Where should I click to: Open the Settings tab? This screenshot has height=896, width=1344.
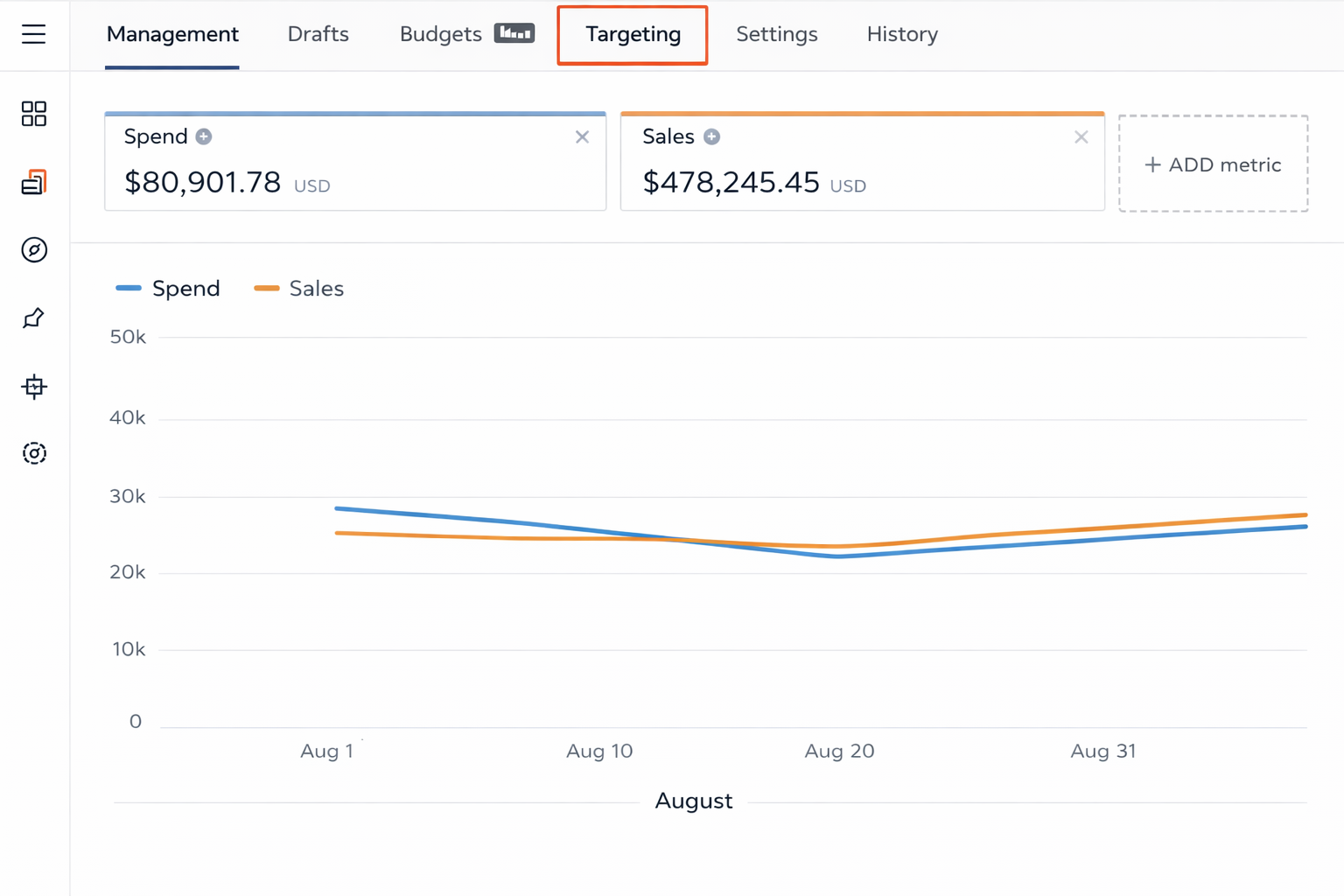pyautogui.click(x=776, y=35)
